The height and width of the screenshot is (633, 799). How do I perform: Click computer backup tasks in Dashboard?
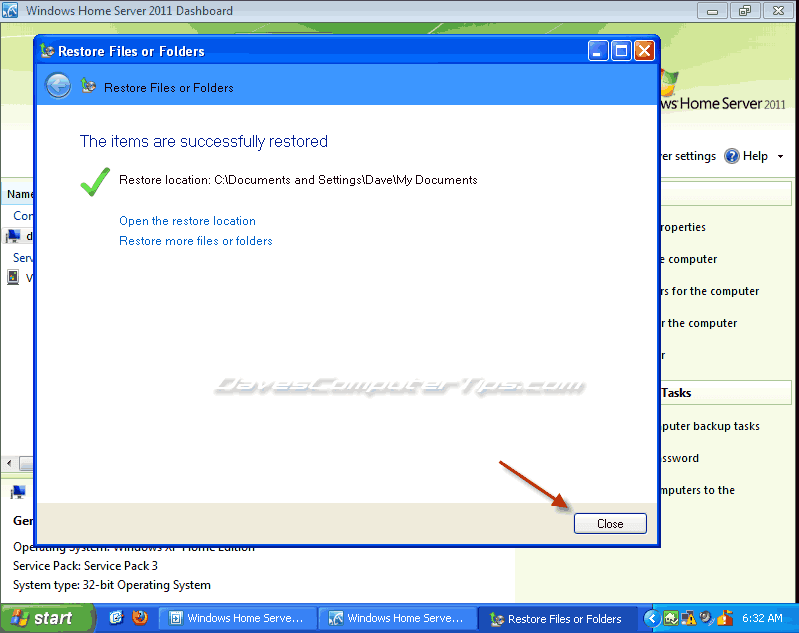click(x=710, y=426)
